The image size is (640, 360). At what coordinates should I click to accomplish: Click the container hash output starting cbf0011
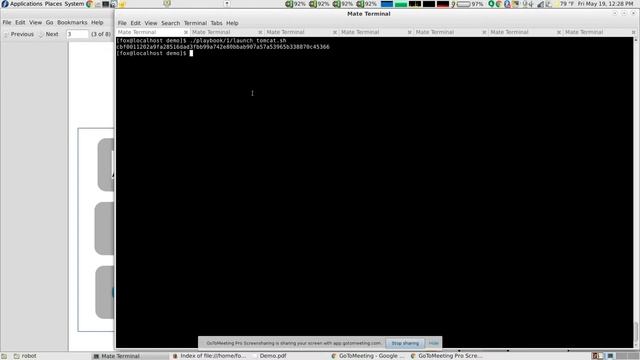click(223, 47)
